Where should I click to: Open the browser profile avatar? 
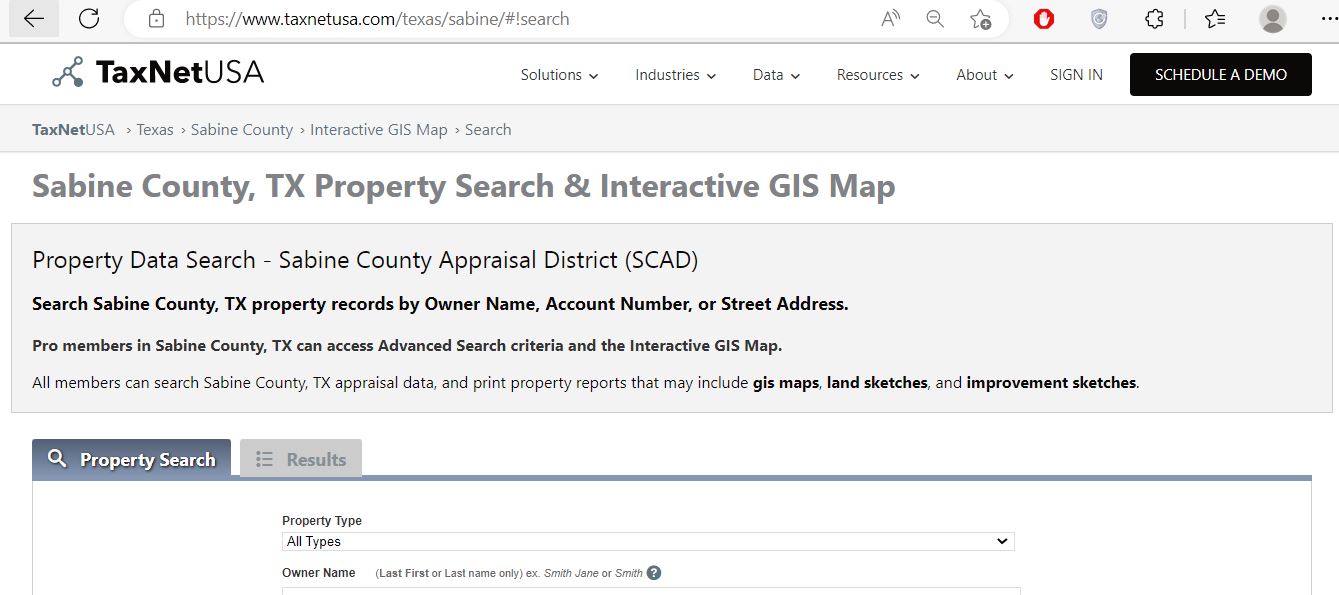[1272, 19]
